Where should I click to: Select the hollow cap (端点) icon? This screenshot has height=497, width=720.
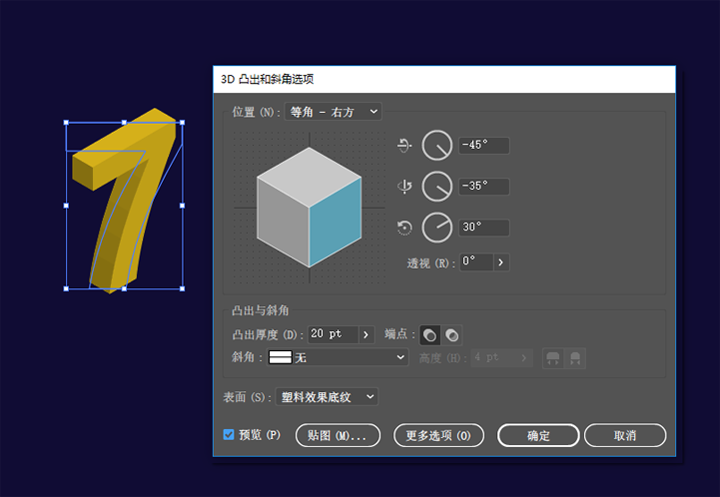coord(452,335)
